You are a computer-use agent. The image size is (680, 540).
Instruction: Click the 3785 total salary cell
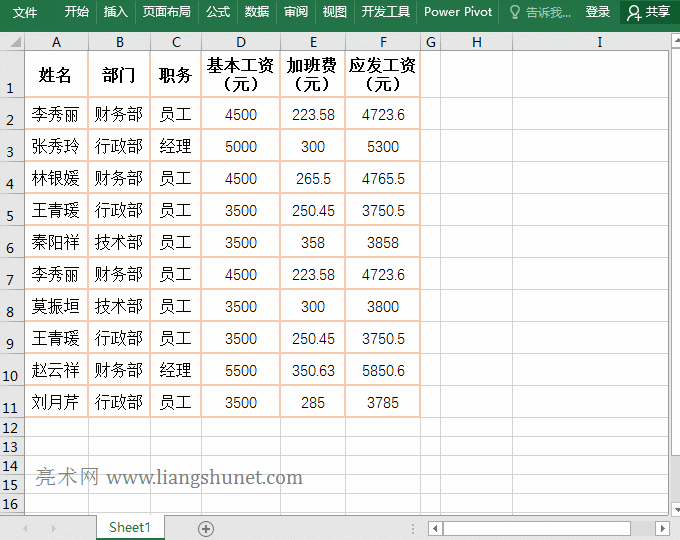(x=382, y=402)
